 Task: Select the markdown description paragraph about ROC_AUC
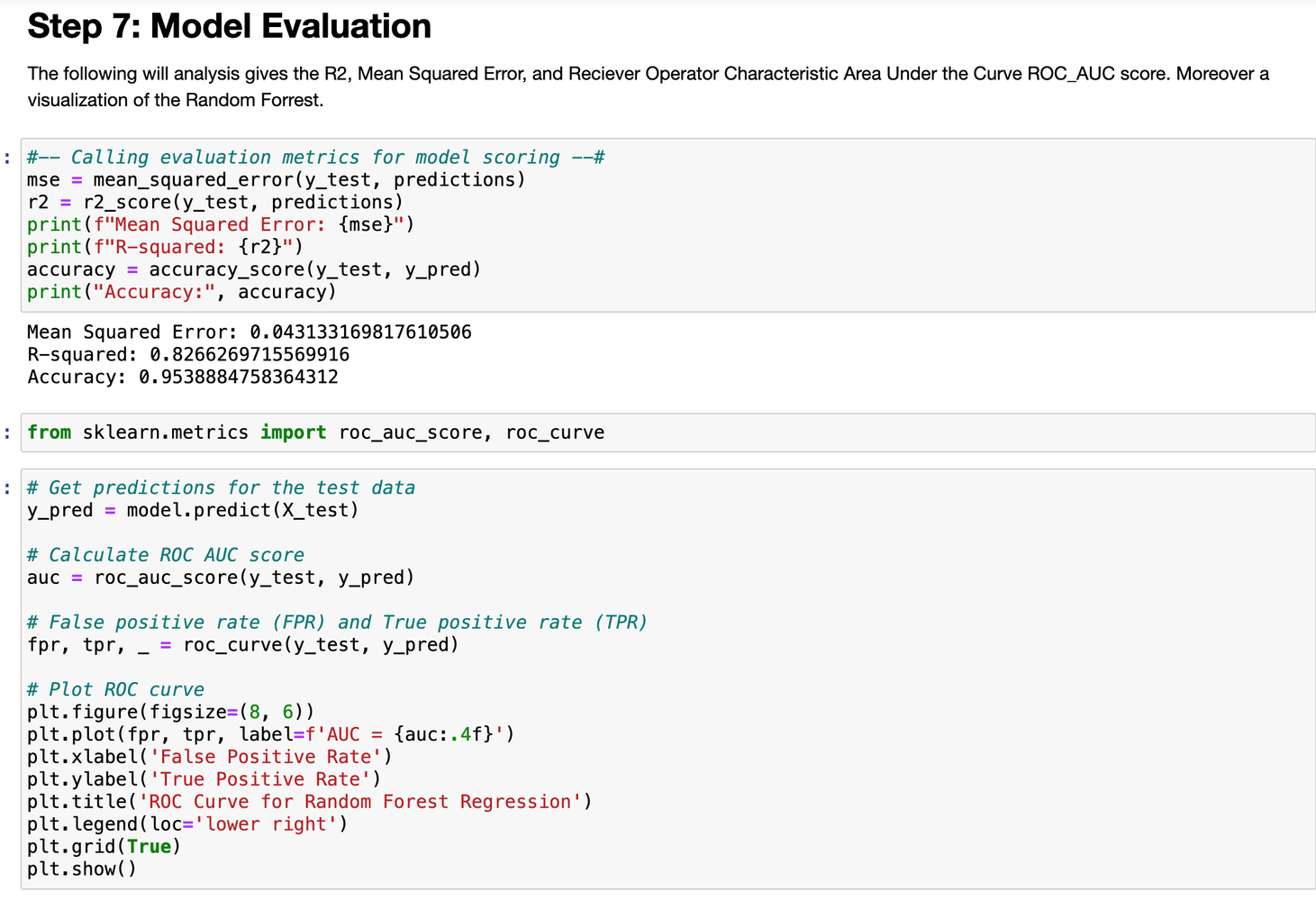pyautogui.click(x=647, y=86)
